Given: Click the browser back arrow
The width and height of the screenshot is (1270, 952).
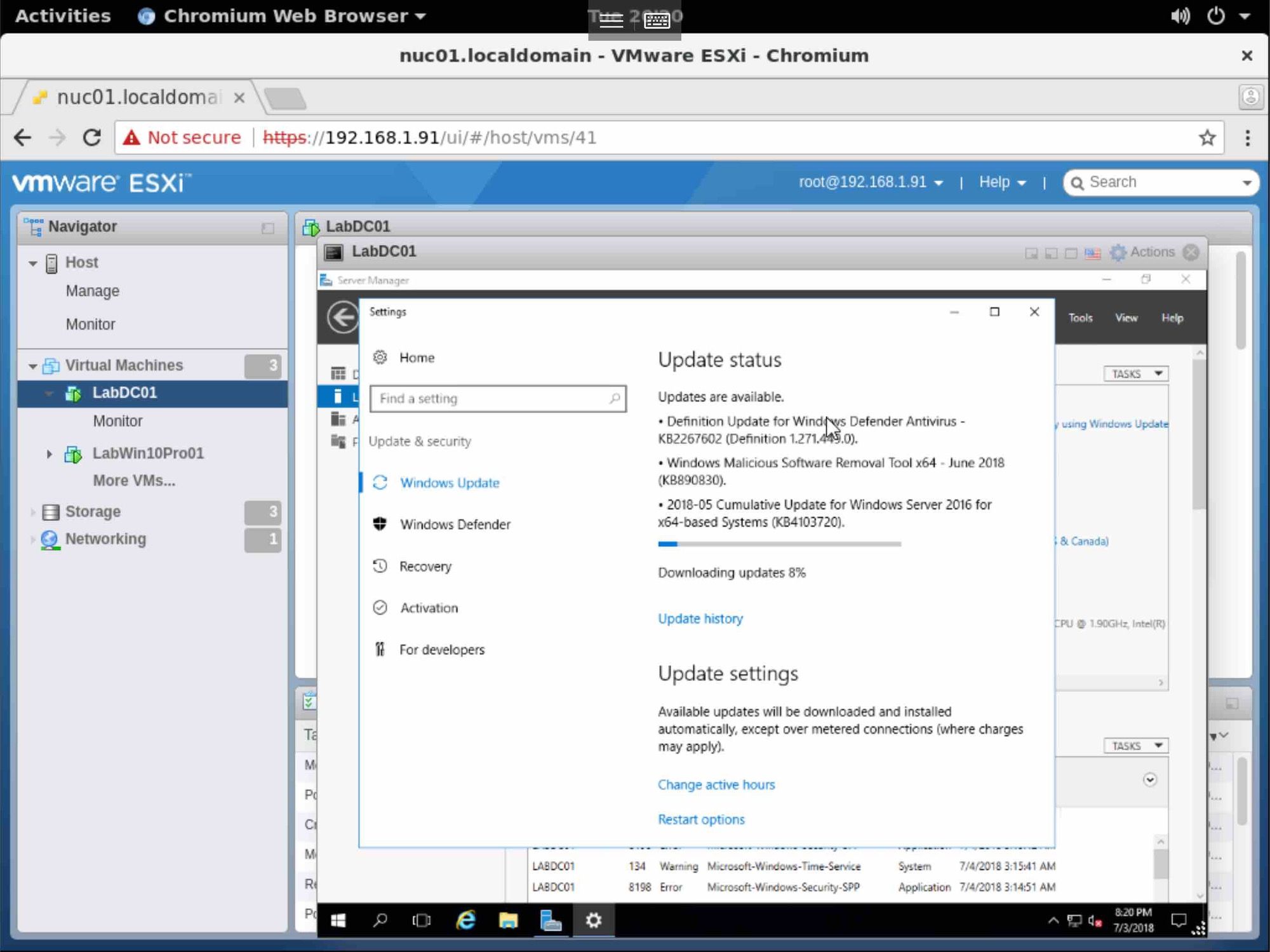Looking at the screenshot, I should click(23, 137).
